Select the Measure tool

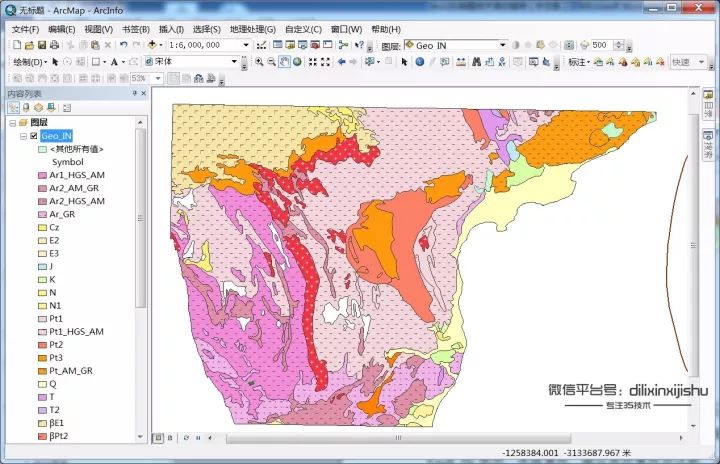460,62
